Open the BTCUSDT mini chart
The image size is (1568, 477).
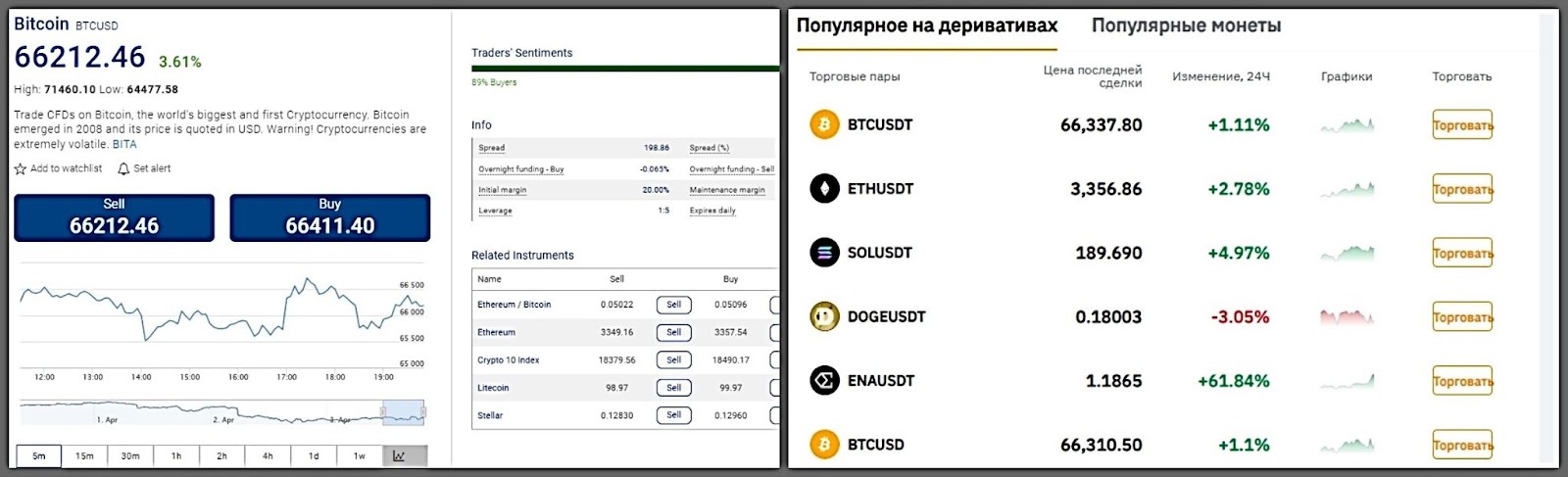click(1347, 125)
